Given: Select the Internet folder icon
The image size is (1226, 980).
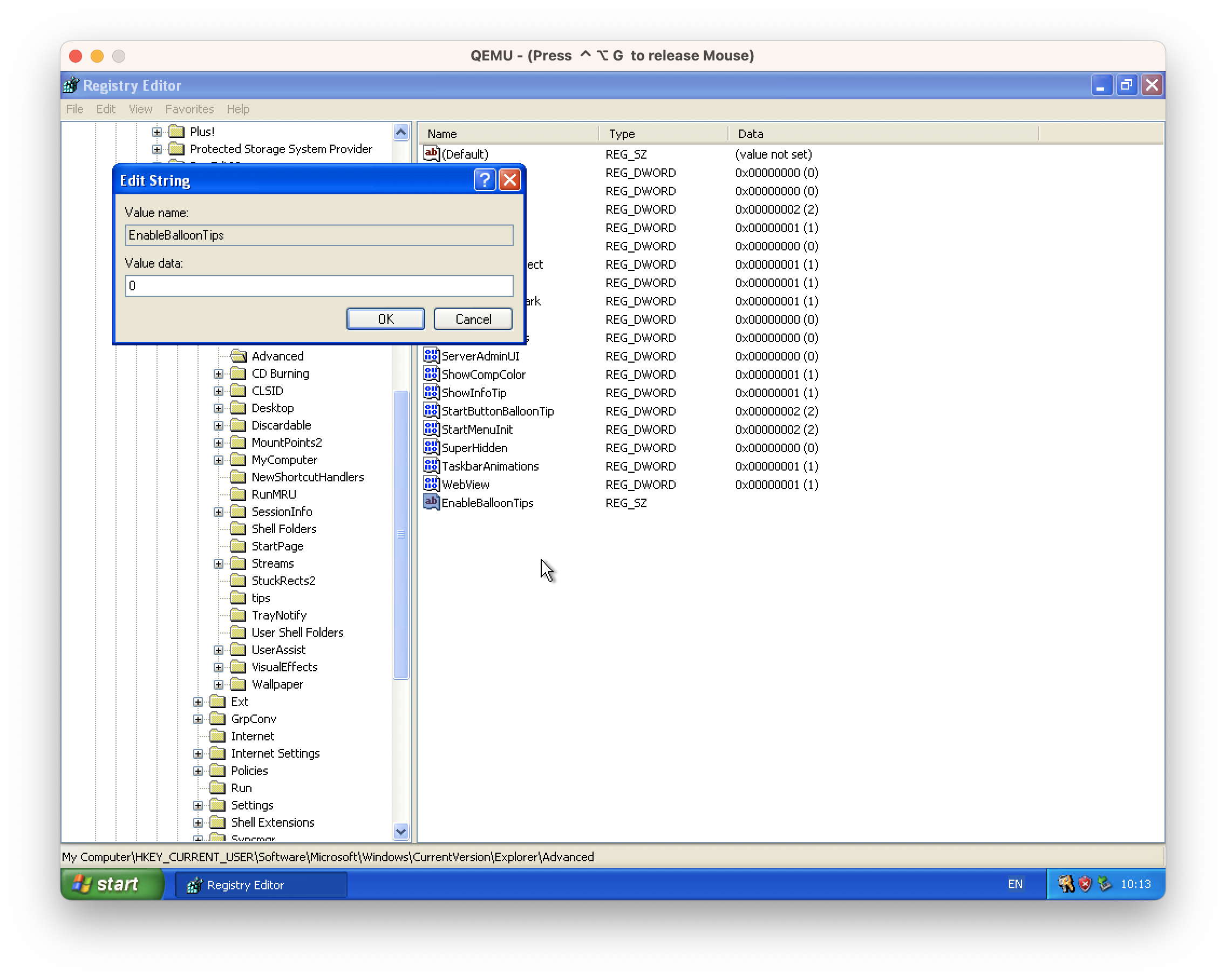Looking at the screenshot, I should click(218, 736).
